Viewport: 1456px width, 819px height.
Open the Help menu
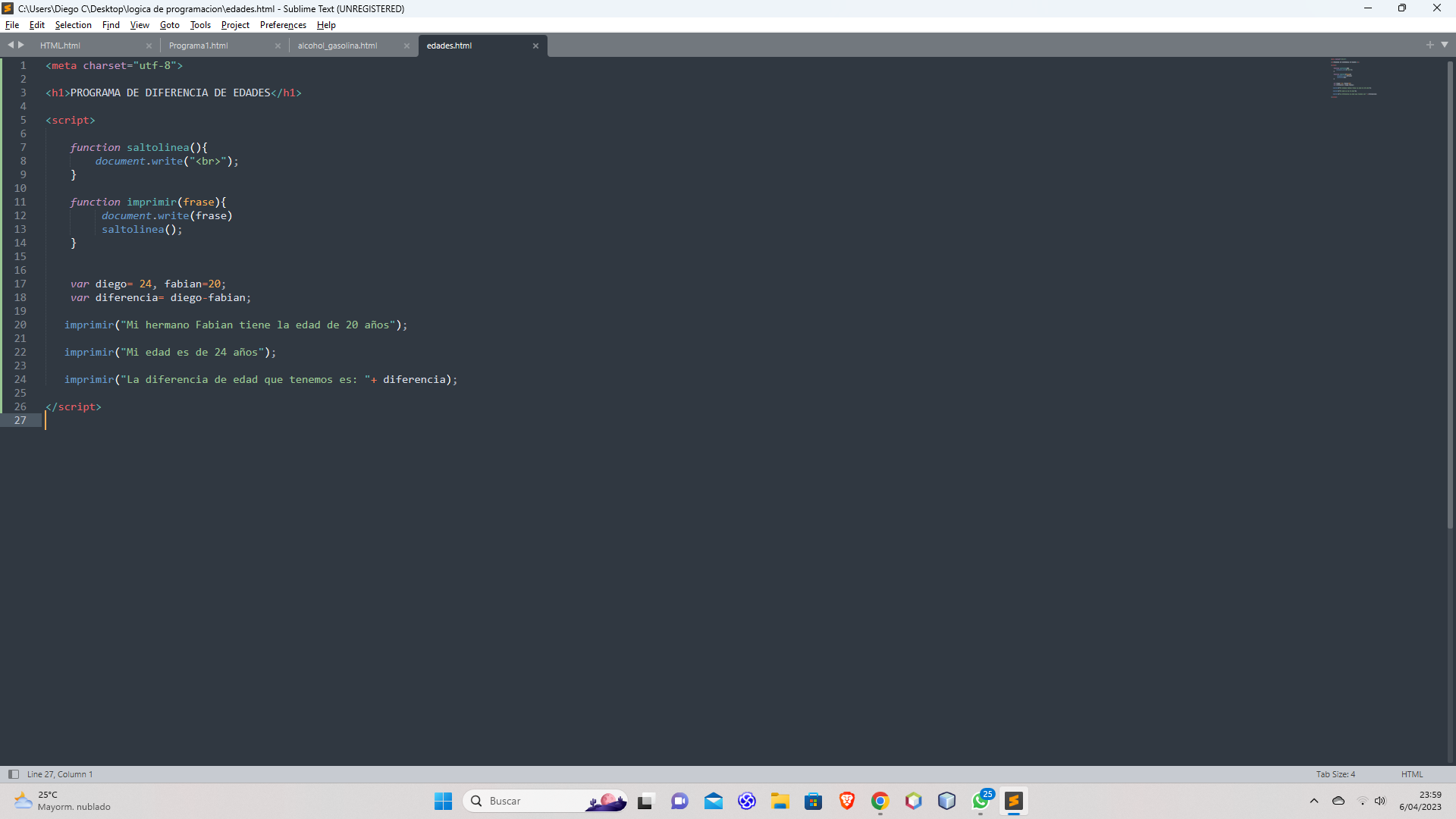tap(326, 25)
